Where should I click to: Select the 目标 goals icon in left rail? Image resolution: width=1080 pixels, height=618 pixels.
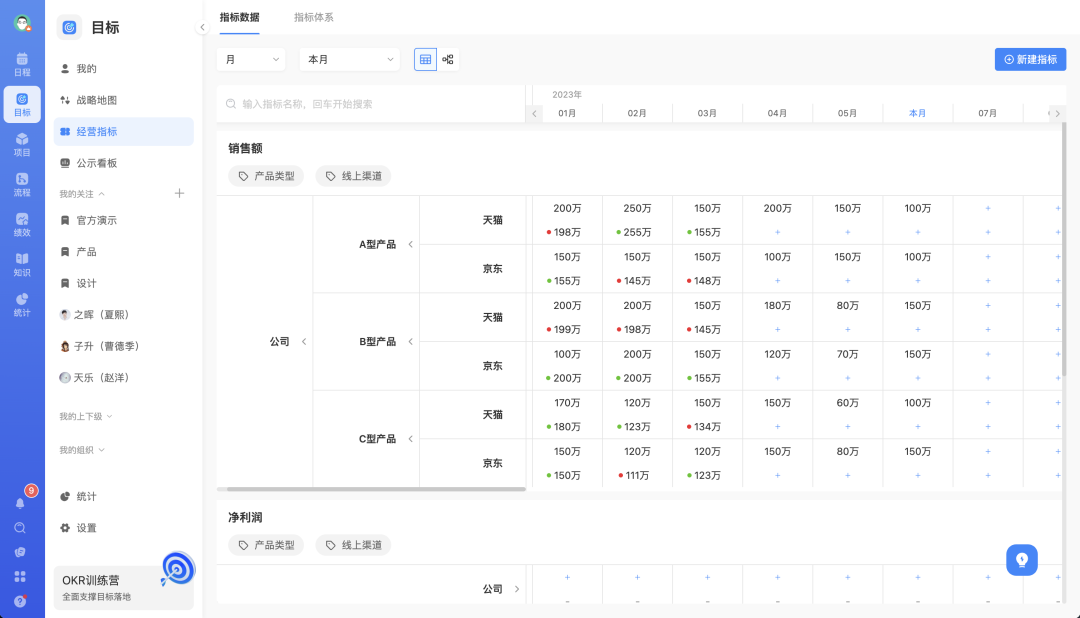click(22, 104)
